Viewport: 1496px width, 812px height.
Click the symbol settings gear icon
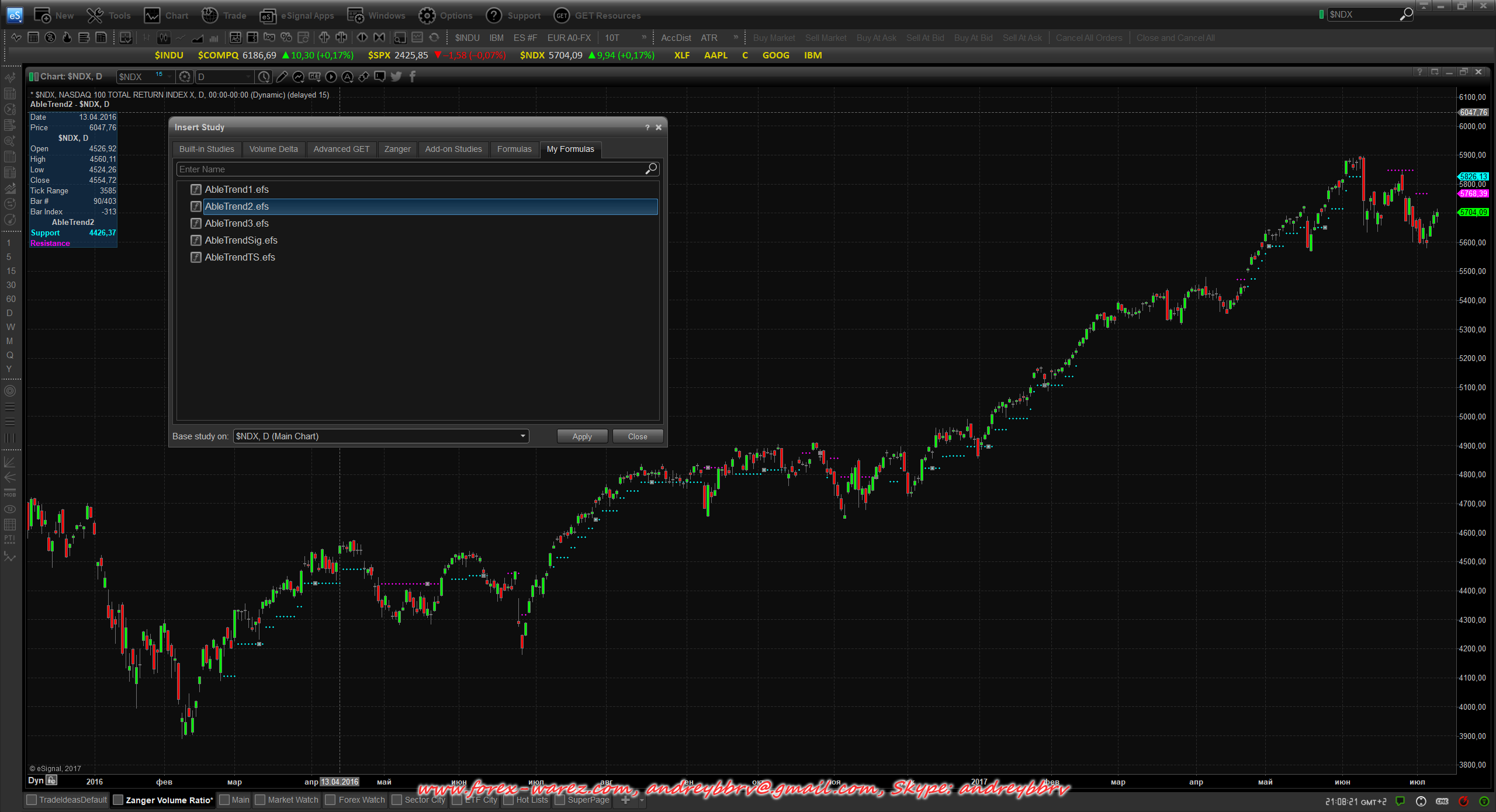tap(185, 77)
